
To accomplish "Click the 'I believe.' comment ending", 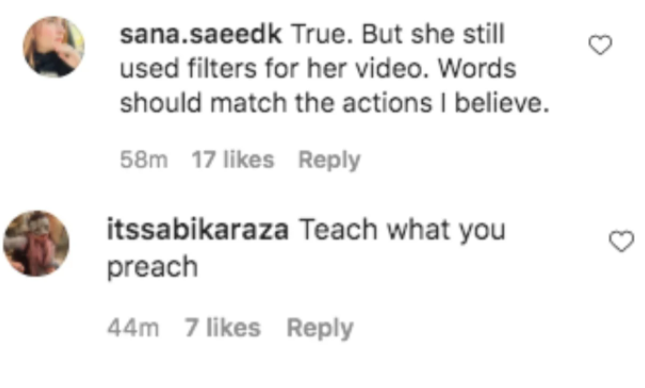I will [495, 103].
